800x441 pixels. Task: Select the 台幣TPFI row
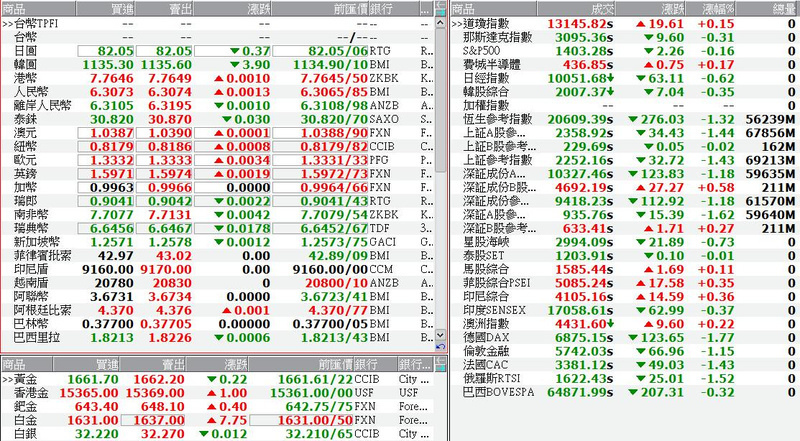click(217, 23)
